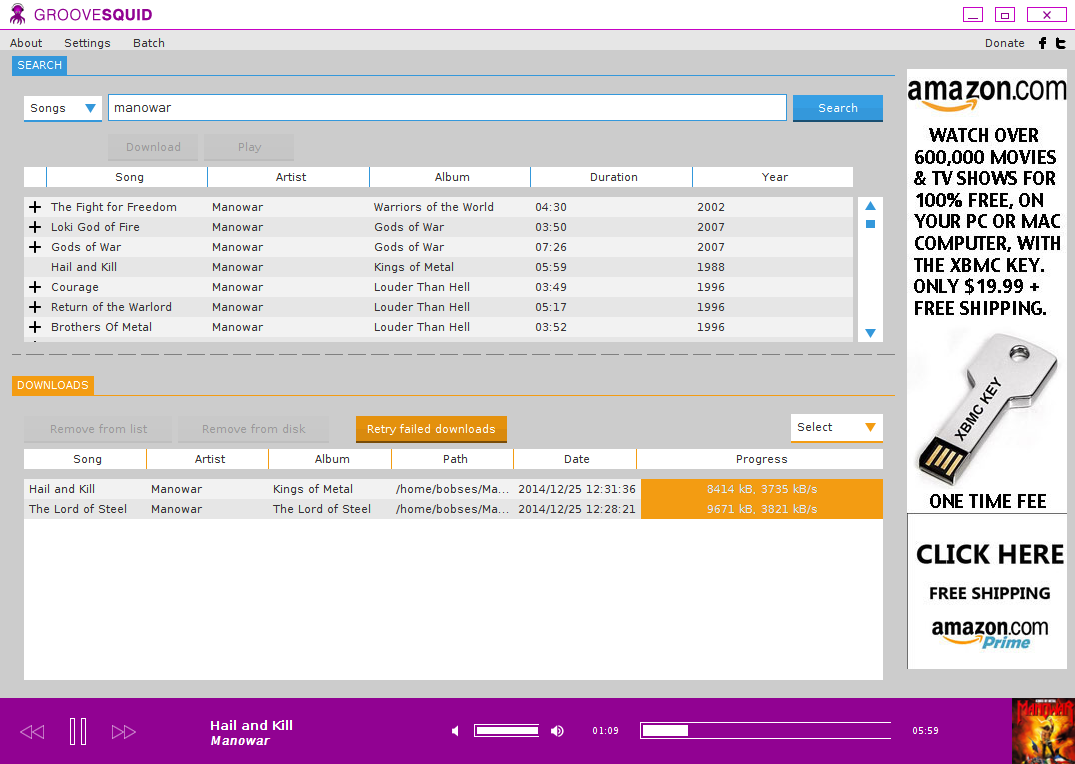Select the DOWNLOADS tab

53,385
